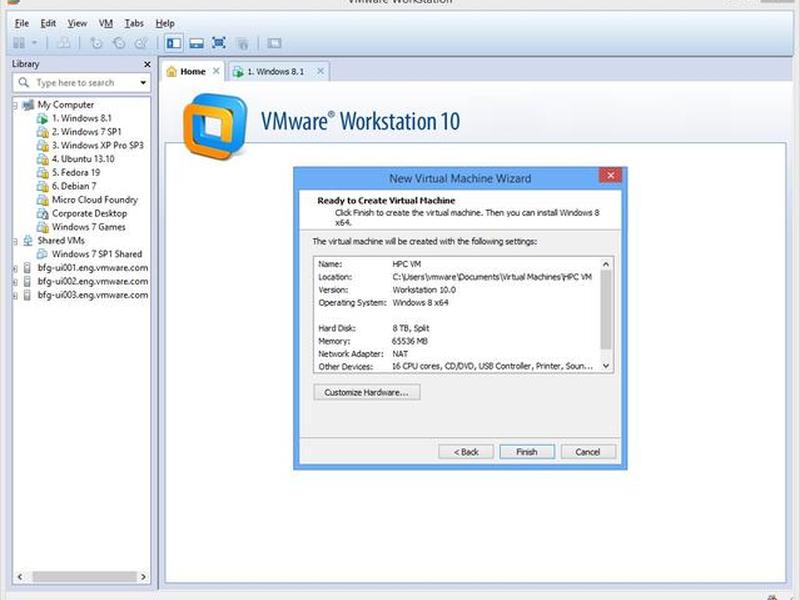Click the bfg-ui003.eng.vmware.com server icon
The height and width of the screenshot is (600, 800).
[28, 295]
